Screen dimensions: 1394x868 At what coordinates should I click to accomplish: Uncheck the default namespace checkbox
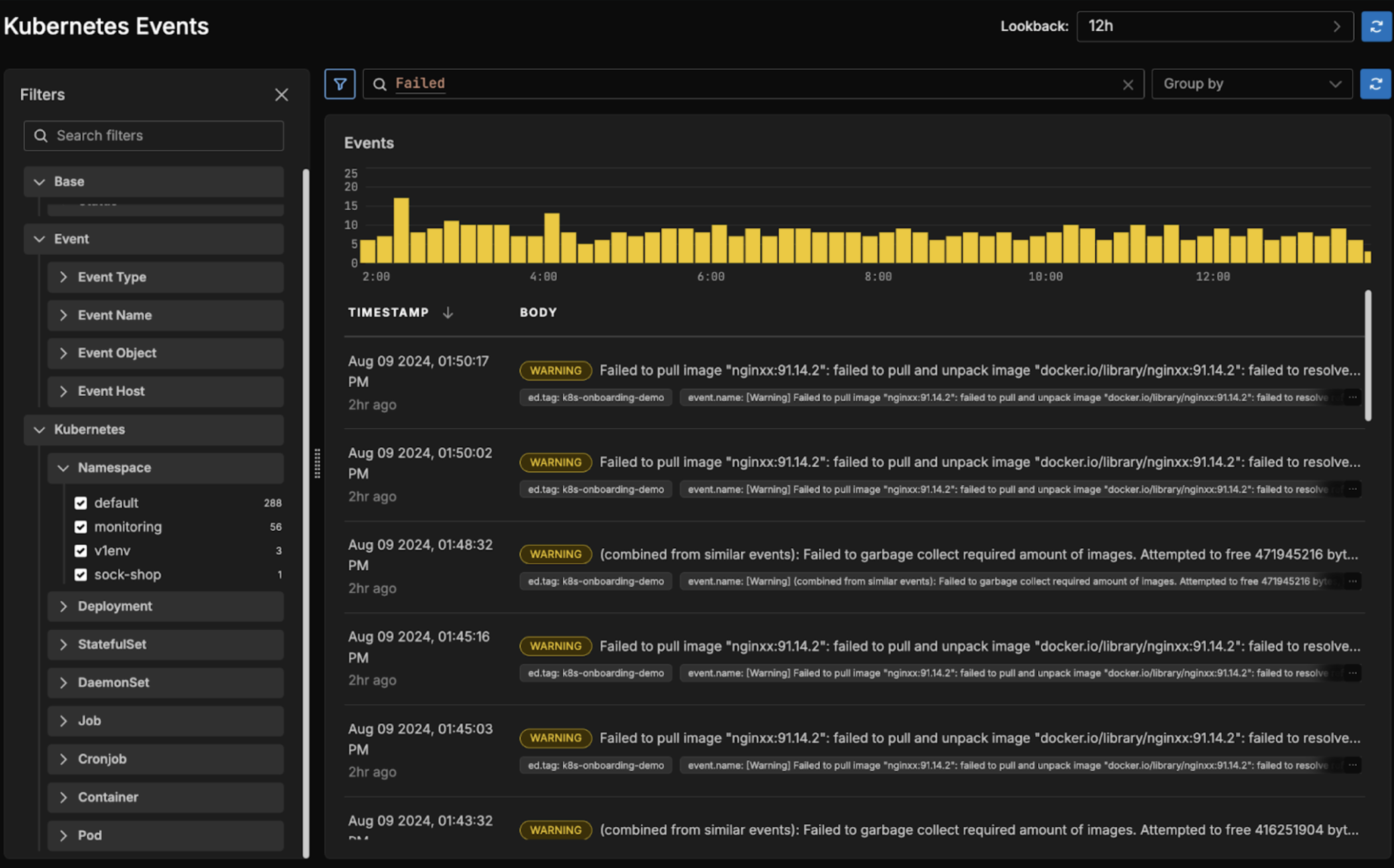(81, 502)
